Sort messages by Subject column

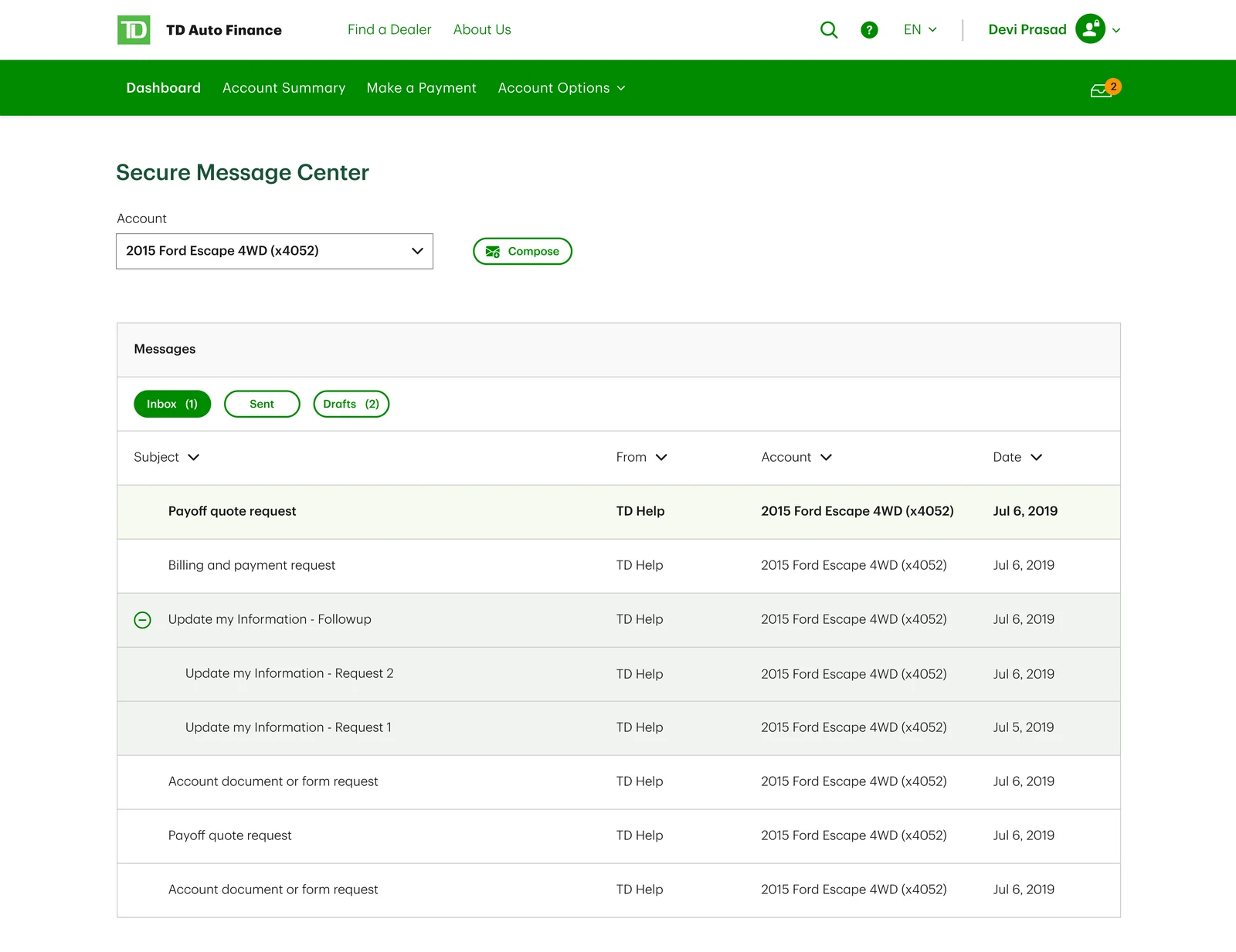(166, 457)
